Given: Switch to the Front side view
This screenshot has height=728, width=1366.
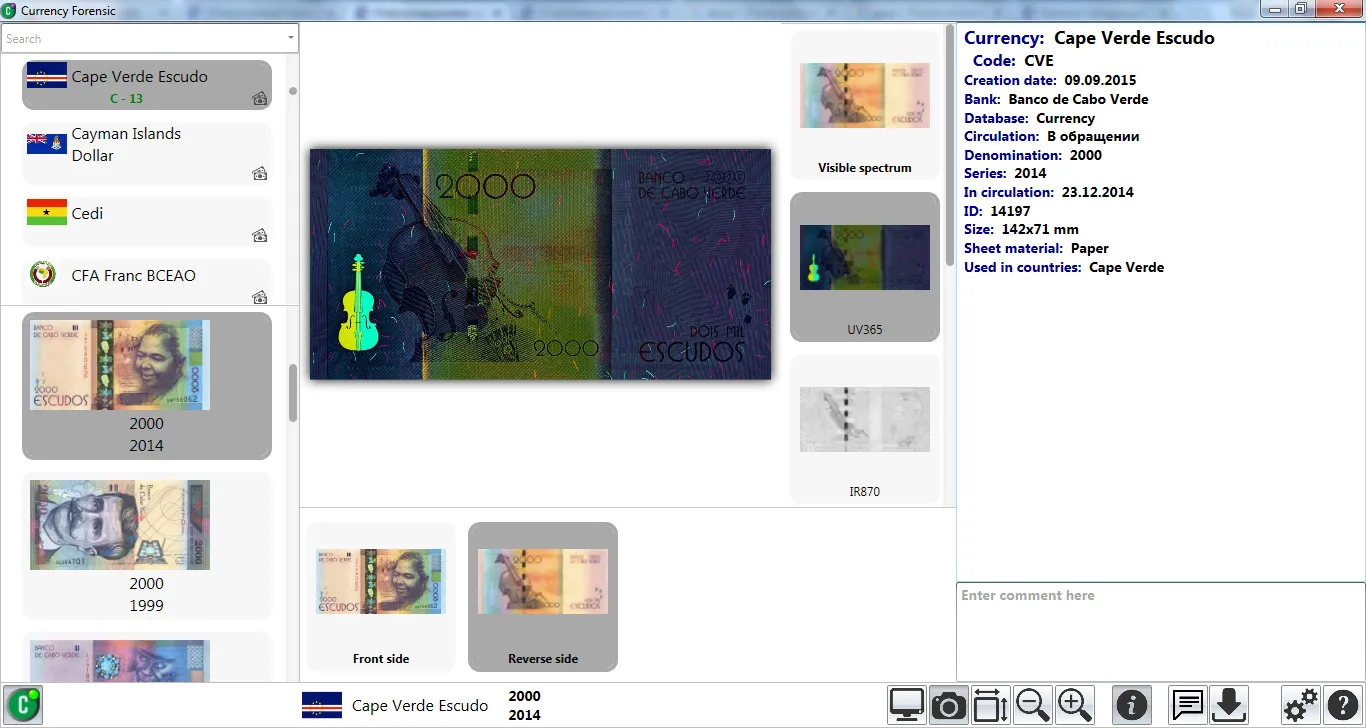Looking at the screenshot, I should [x=381, y=596].
